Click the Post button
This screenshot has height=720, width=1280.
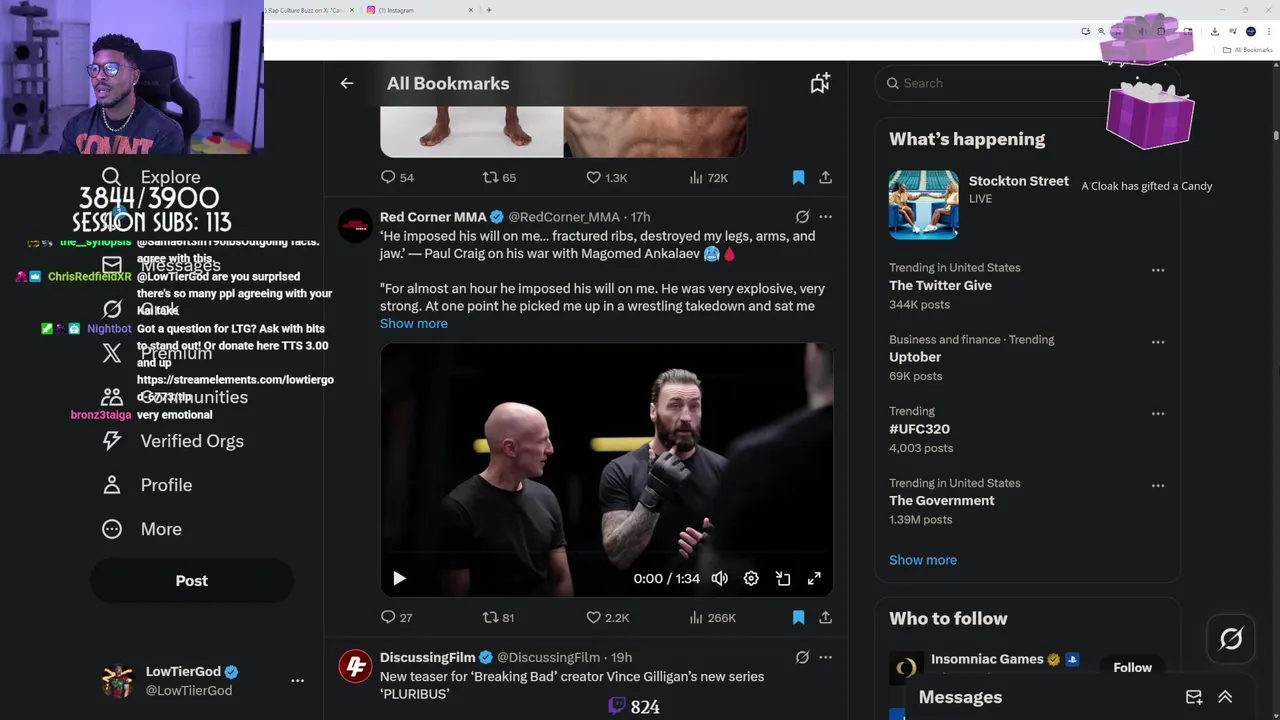coord(192,581)
